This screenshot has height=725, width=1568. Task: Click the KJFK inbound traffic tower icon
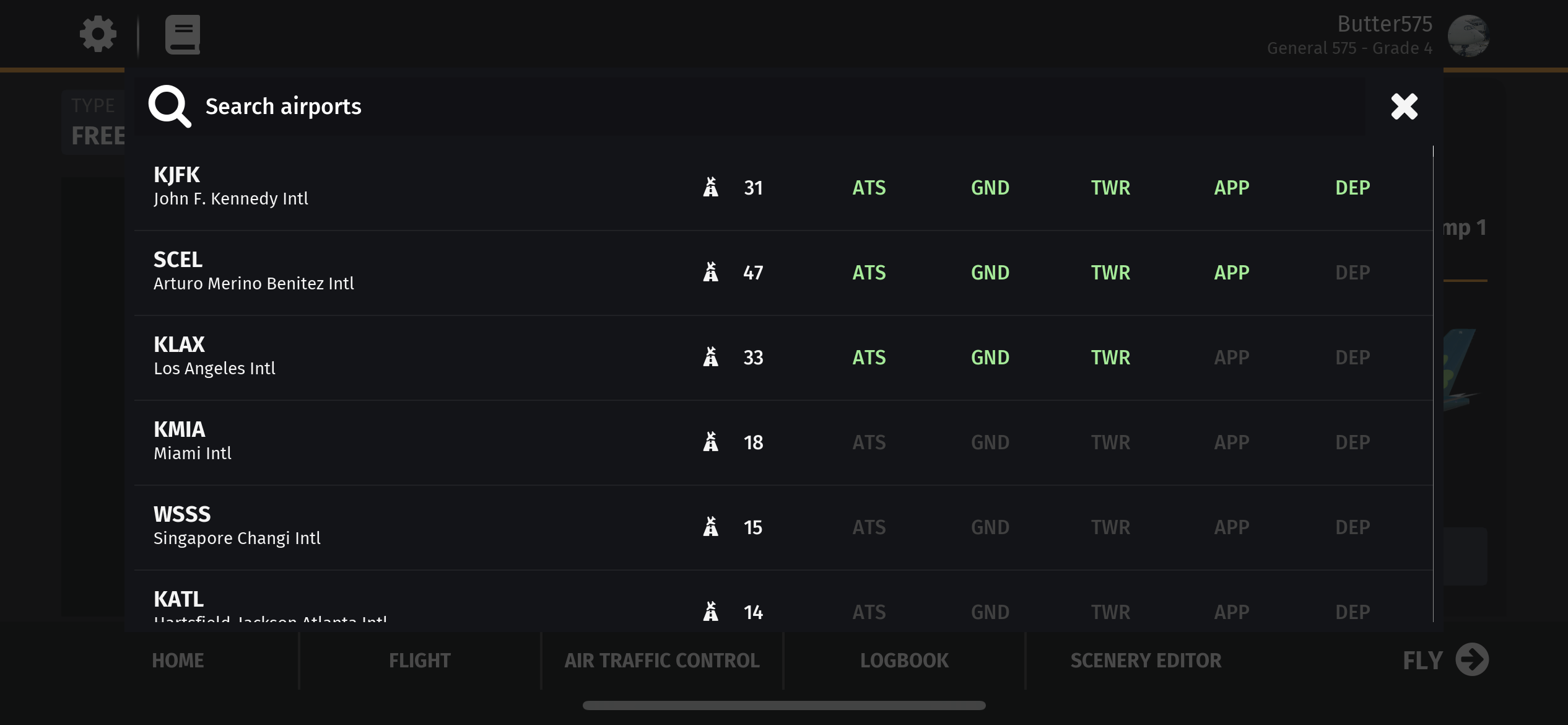(711, 187)
